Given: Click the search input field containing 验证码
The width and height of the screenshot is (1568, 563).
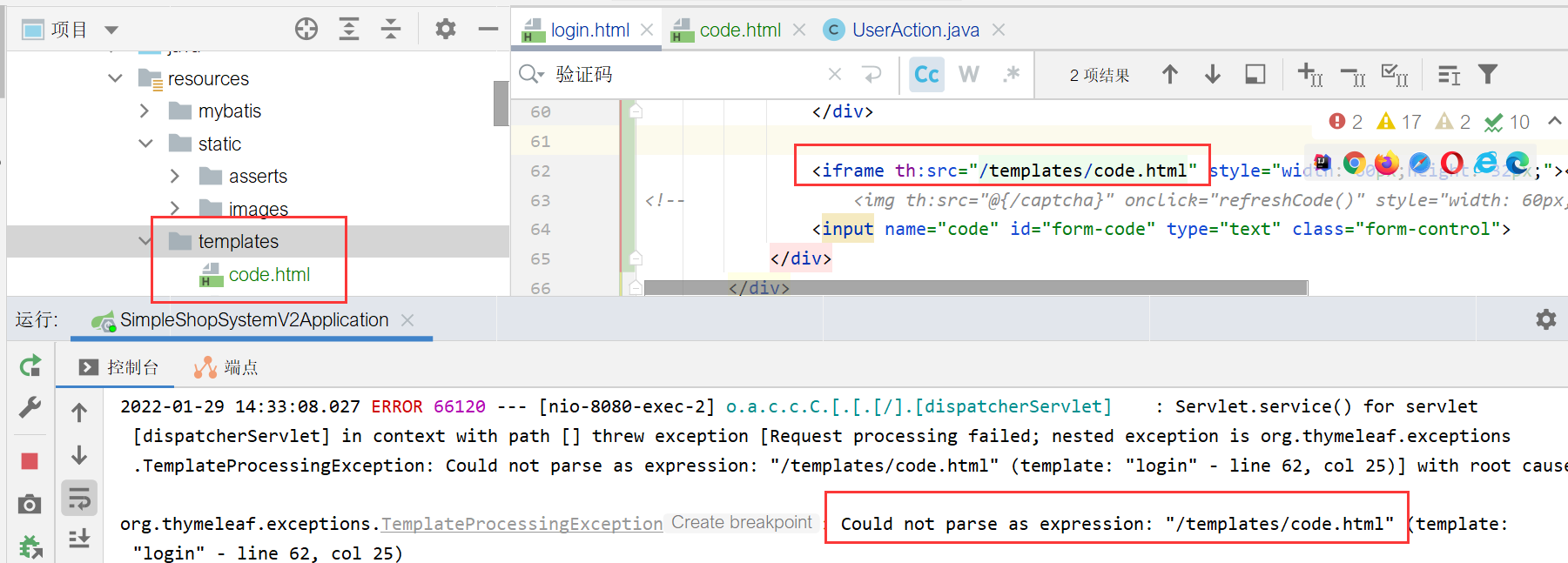Looking at the screenshot, I should (688, 75).
